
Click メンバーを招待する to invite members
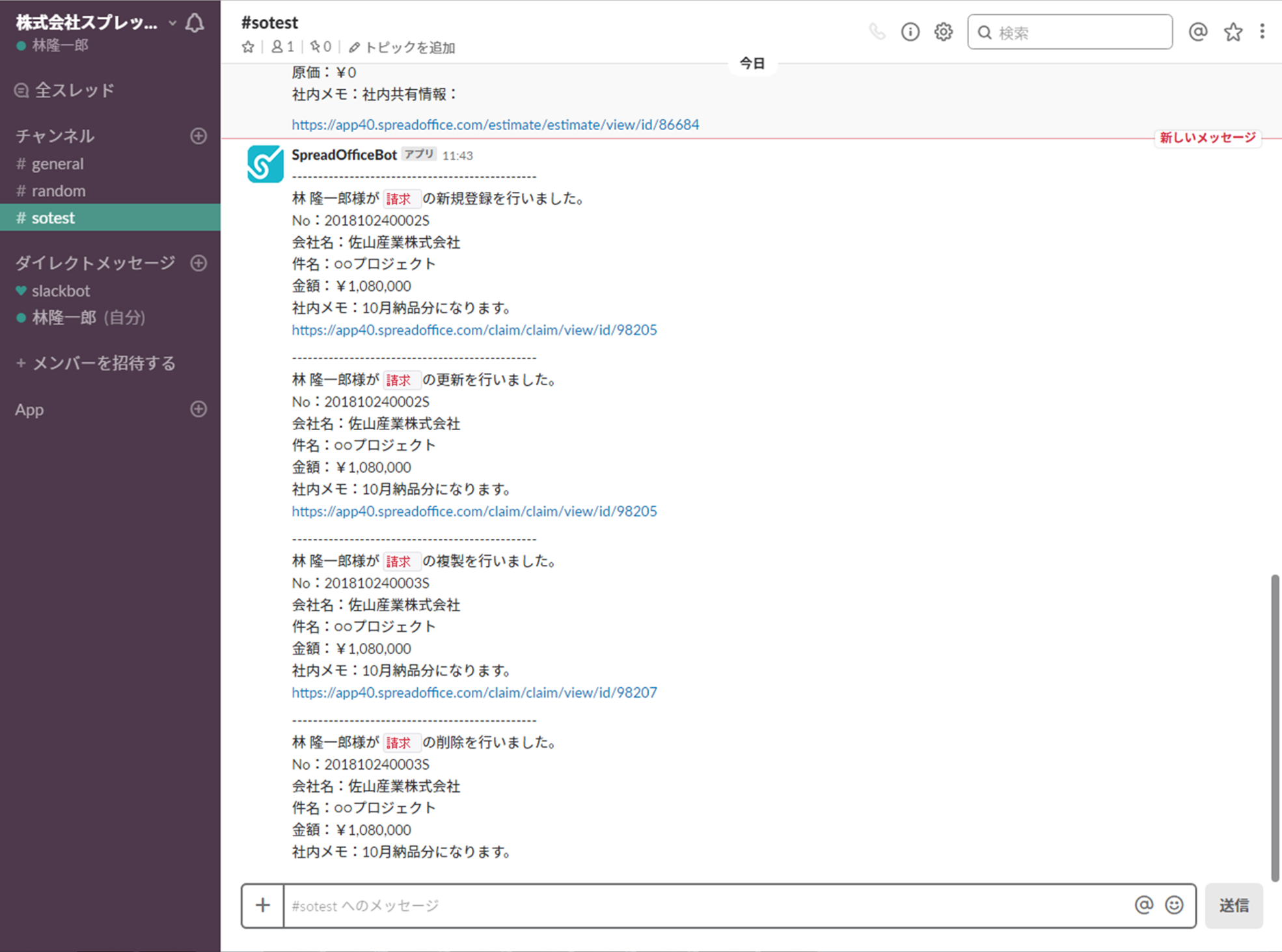pyautogui.click(x=96, y=363)
